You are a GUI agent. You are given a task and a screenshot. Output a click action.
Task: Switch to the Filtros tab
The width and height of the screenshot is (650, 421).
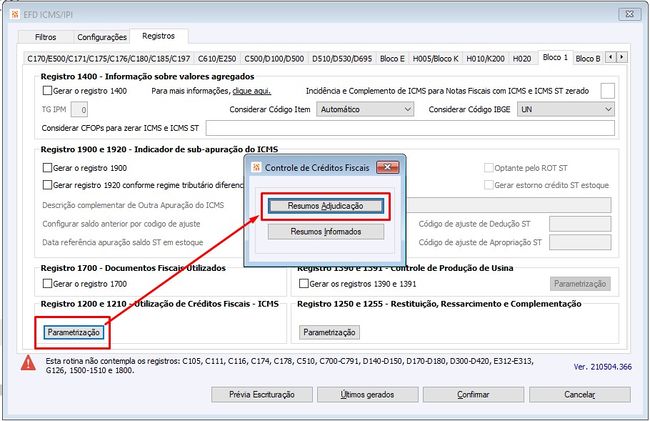tap(46, 37)
